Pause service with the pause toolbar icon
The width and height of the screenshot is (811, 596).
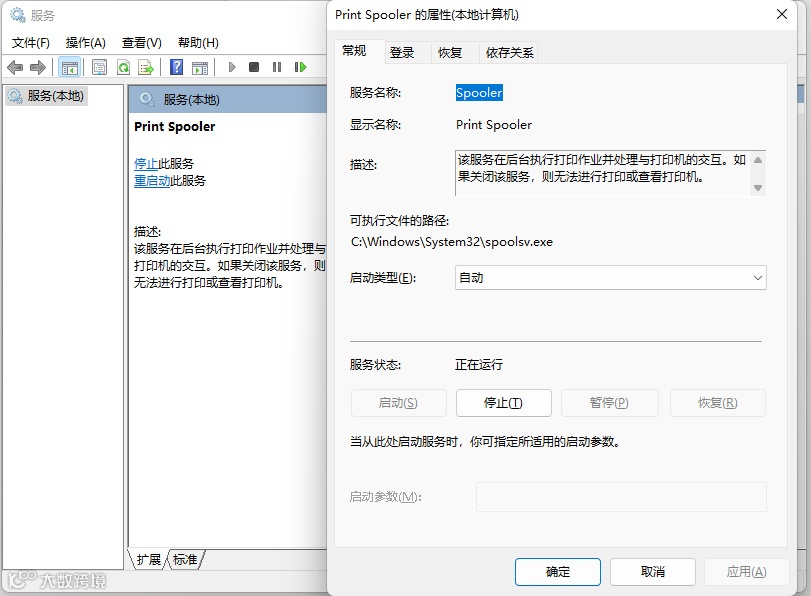(277, 67)
